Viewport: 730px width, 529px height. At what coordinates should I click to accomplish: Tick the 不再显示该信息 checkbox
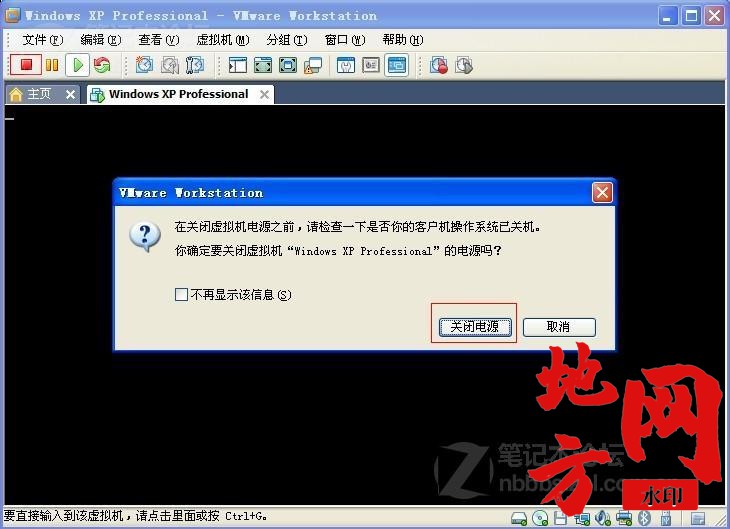coord(181,294)
